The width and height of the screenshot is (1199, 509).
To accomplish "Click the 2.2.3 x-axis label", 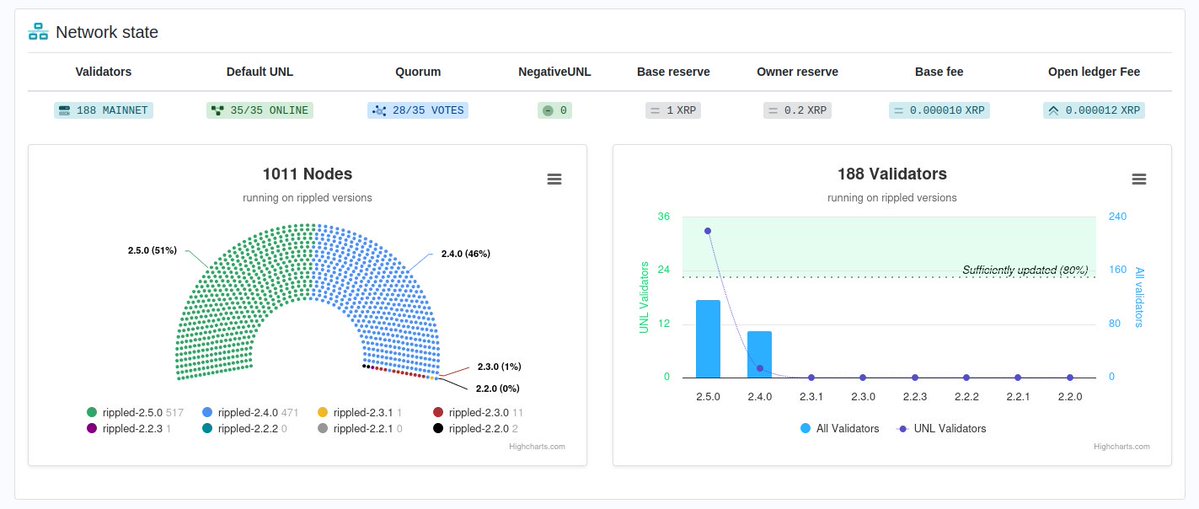I will point(915,397).
